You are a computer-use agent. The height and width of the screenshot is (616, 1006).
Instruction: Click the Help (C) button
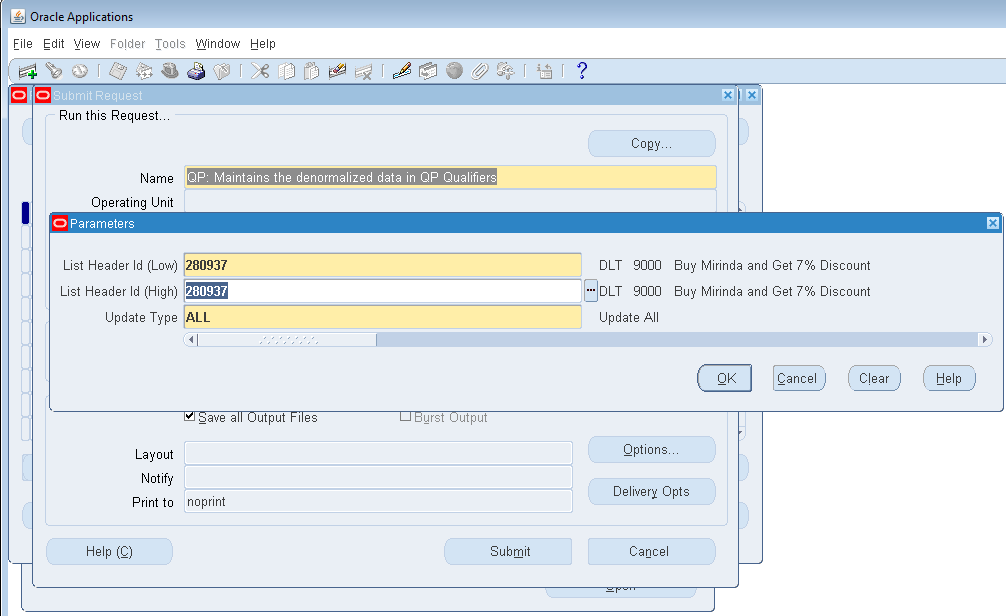coord(109,551)
